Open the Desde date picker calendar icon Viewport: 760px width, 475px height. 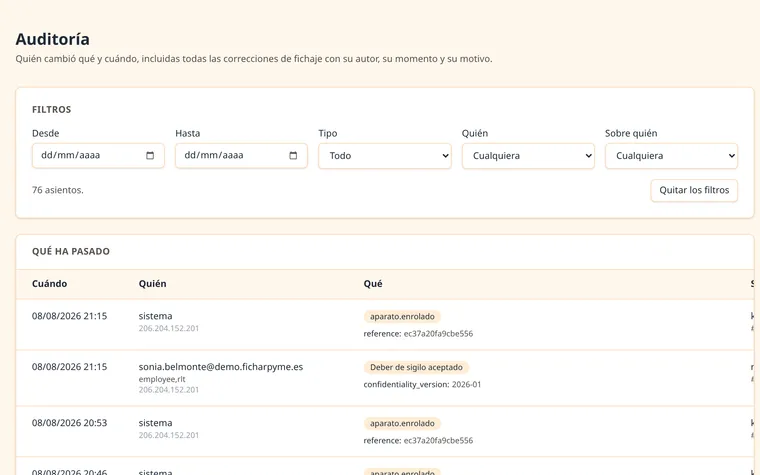point(150,156)
